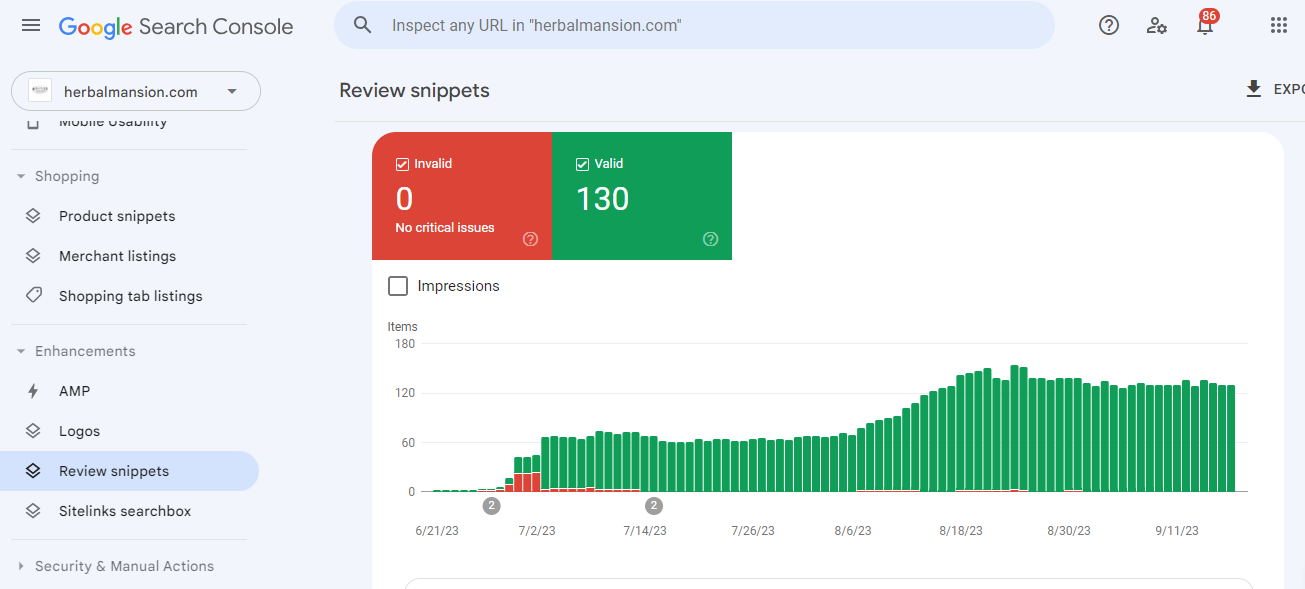Click the Export download icon
This screenshot has height=589, width=1305.
point(1253,90)
